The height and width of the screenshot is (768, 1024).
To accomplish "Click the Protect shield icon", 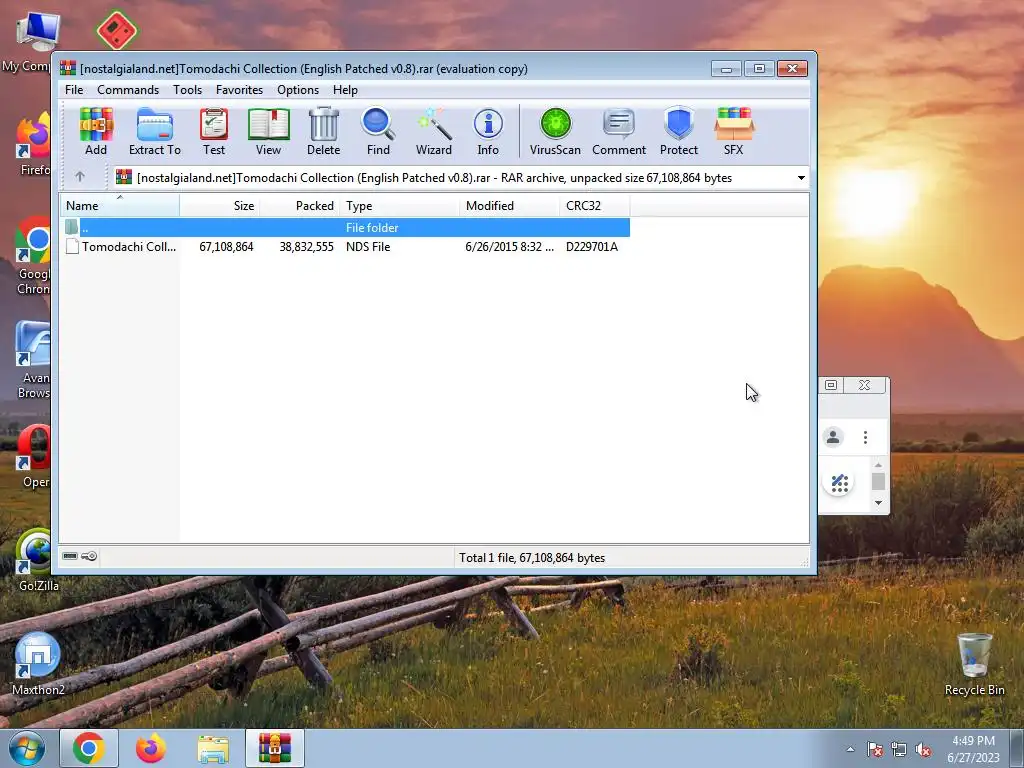I will tap(679, 131).
